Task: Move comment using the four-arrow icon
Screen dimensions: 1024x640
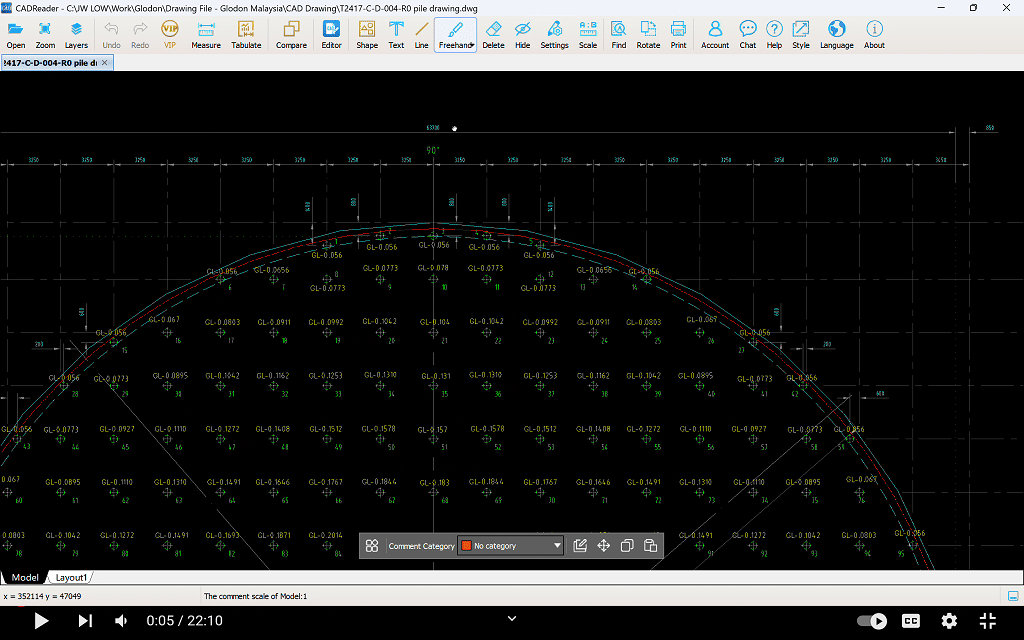Action: [603, 546]
